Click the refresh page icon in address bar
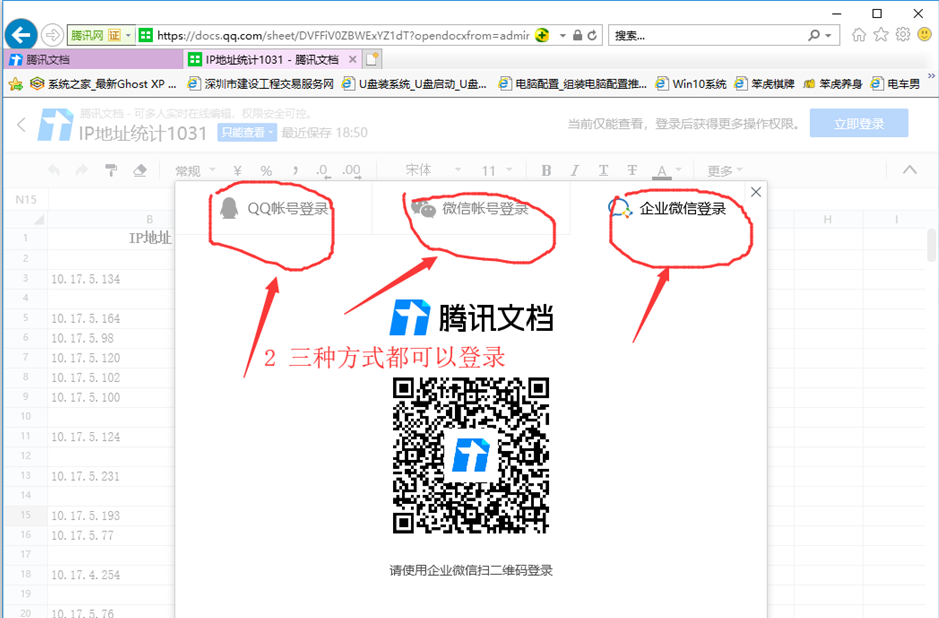The width and height of the screenshot is (939, 618). (x=593, y=35)
